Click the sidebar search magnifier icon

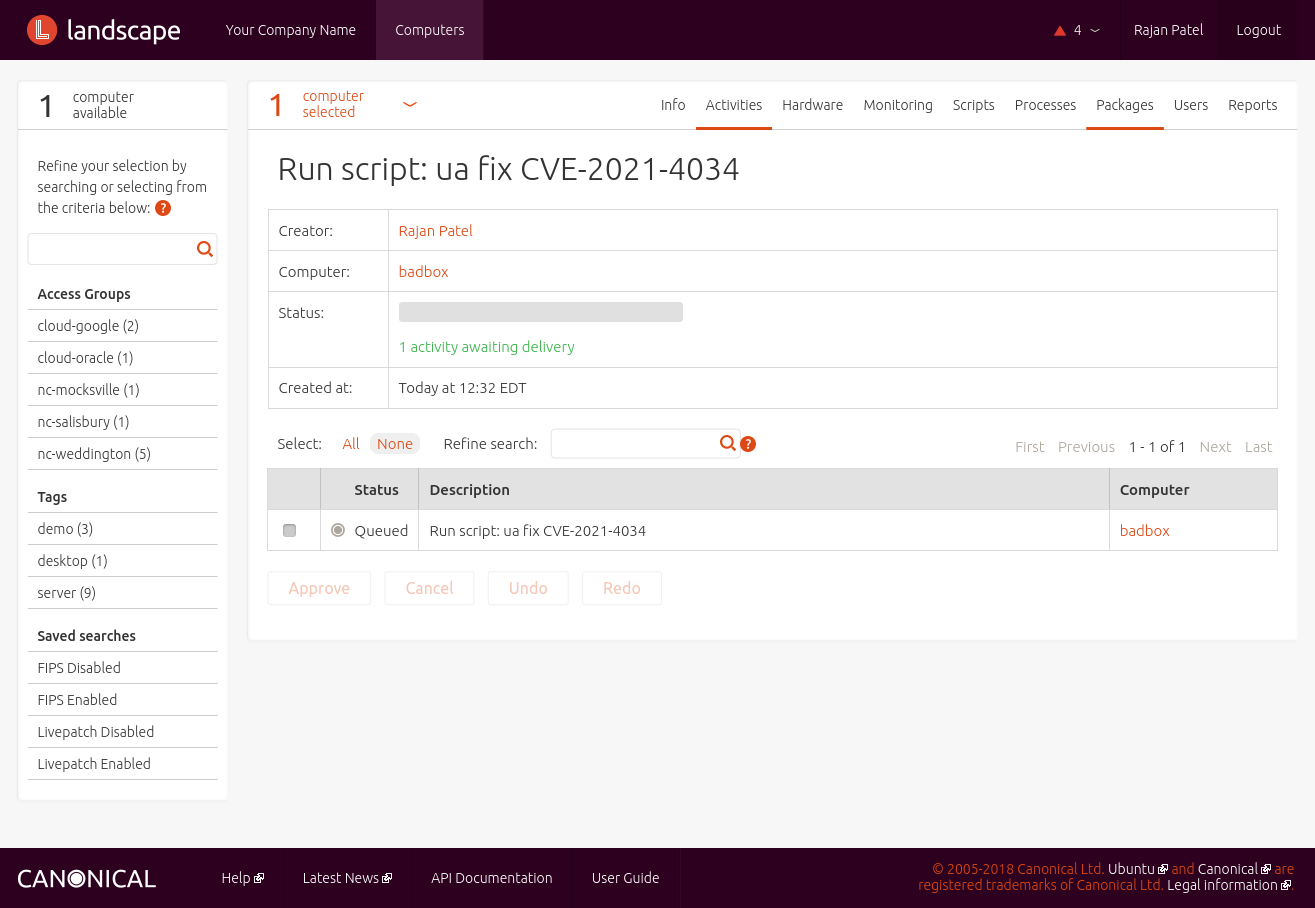[205, 249]
